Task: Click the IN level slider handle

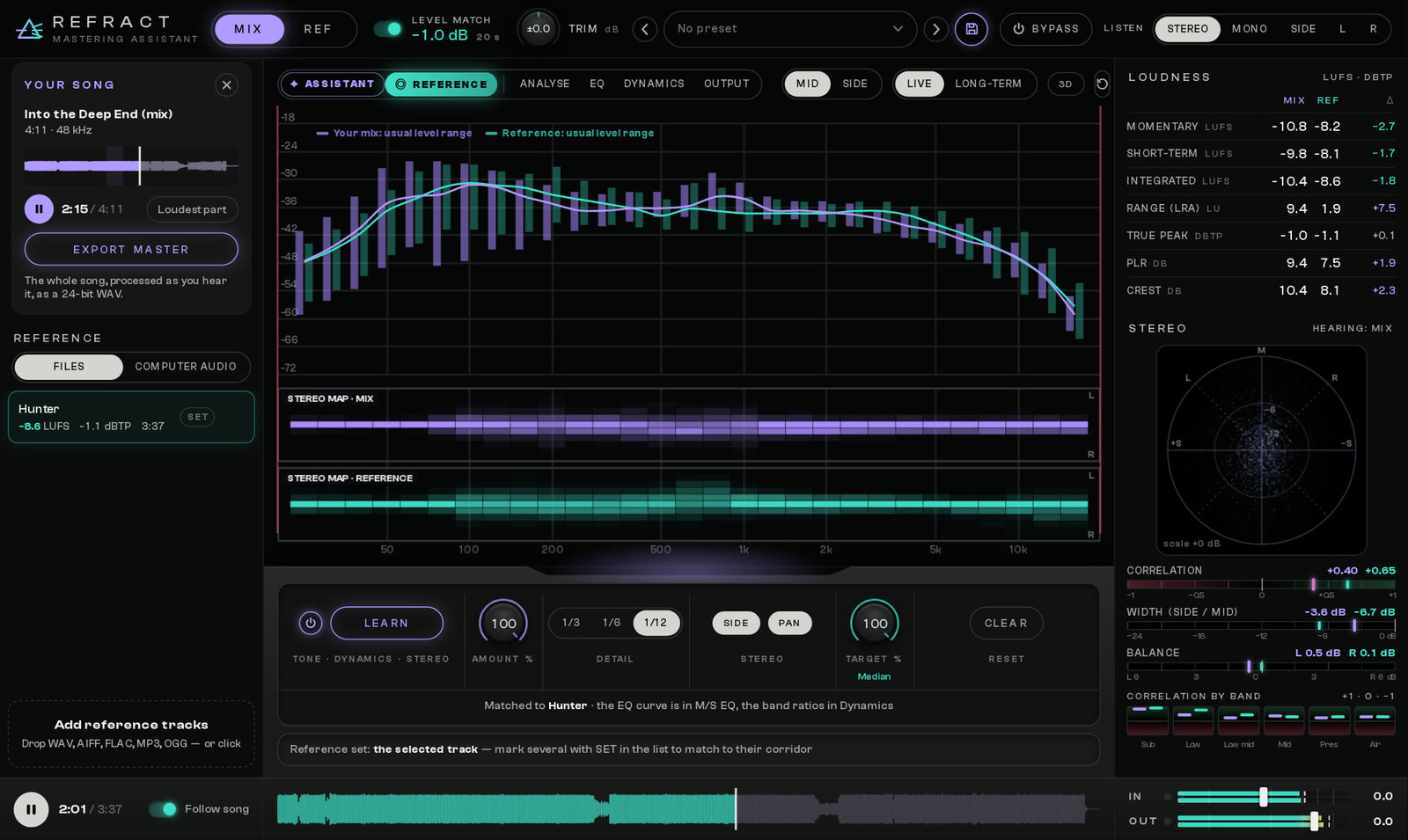Action: coord(1264,797)
